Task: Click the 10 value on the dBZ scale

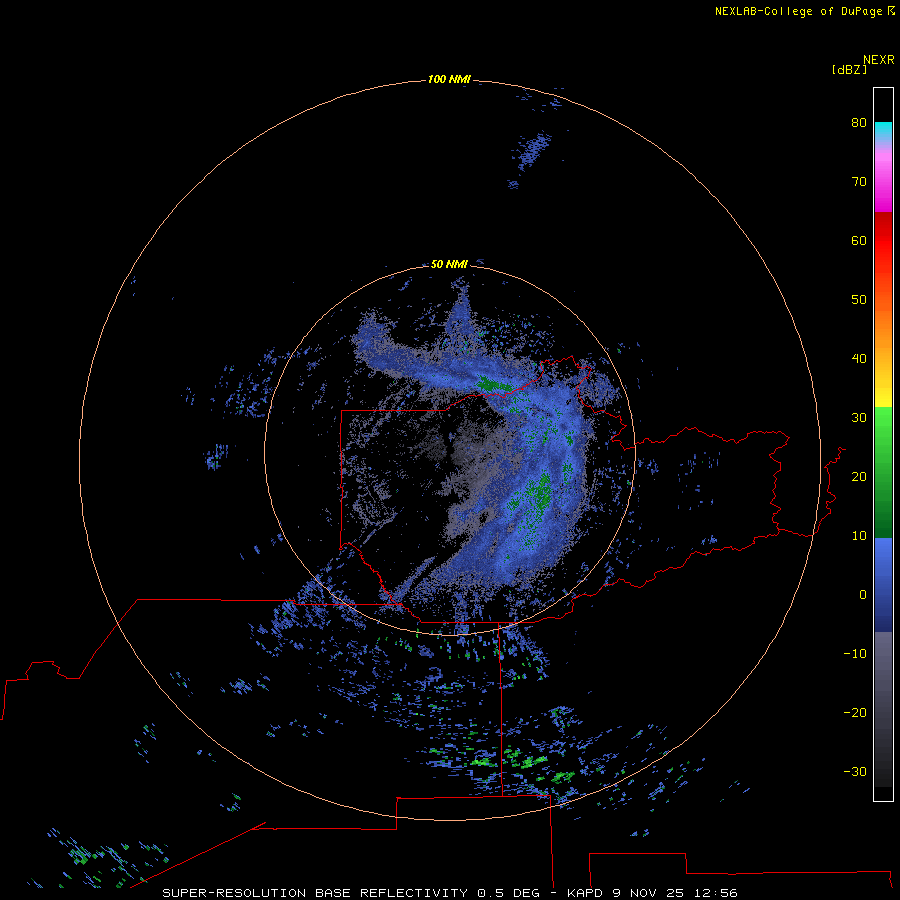Action: [x=859, y=536]
